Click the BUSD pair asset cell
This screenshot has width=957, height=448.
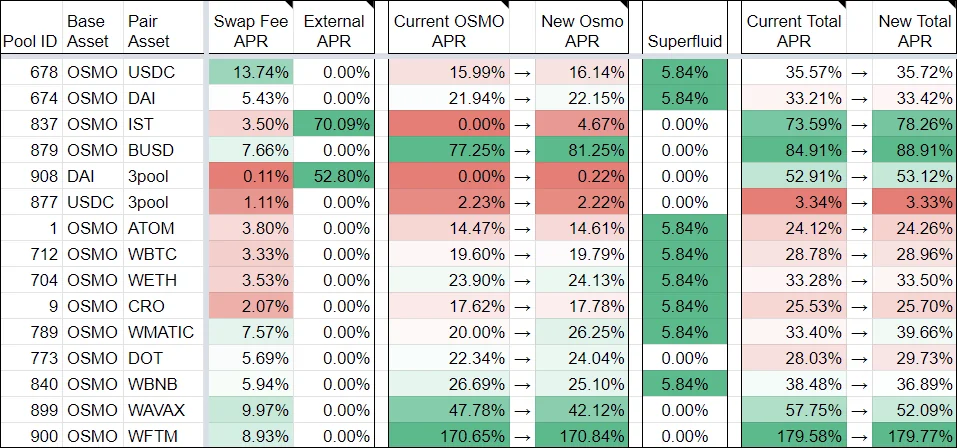click(x=164, y=150)
